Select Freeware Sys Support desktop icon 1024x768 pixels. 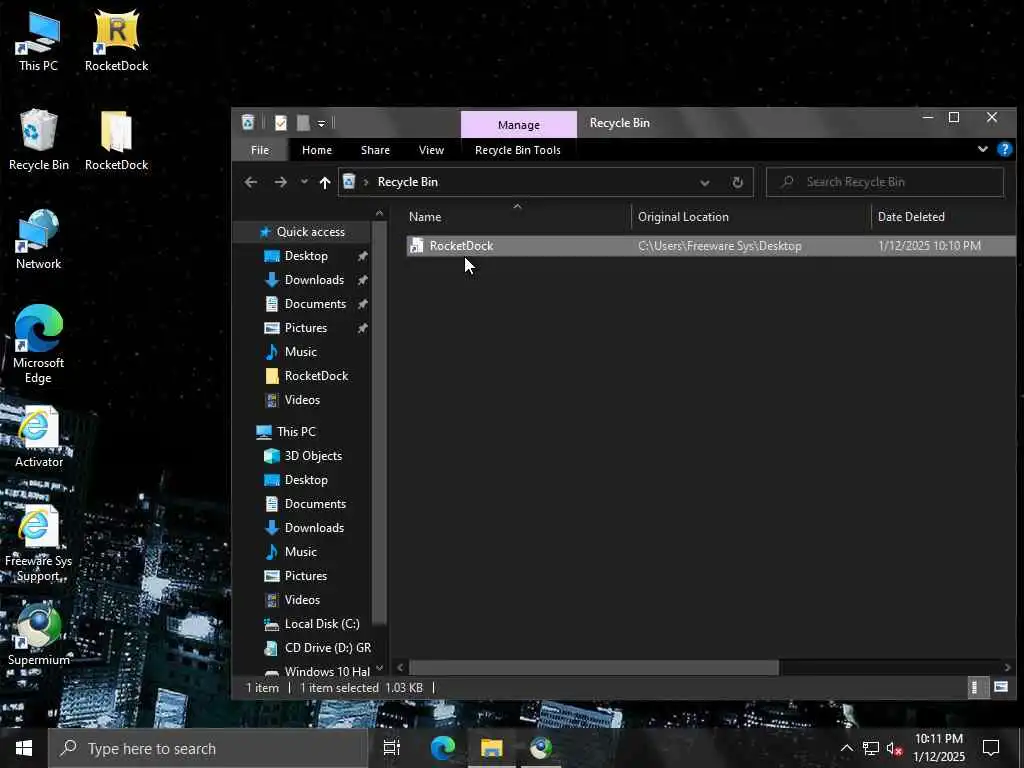tap(38, 544)
